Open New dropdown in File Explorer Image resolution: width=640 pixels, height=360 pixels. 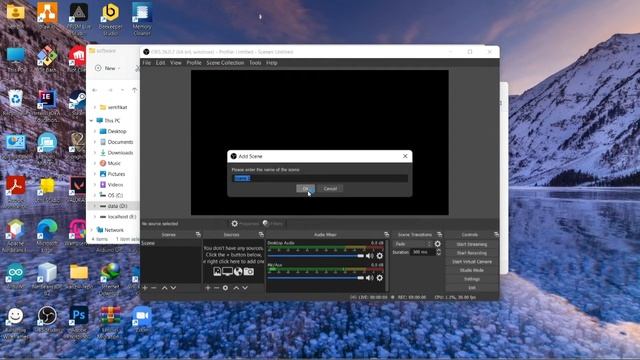coord(107,68)
